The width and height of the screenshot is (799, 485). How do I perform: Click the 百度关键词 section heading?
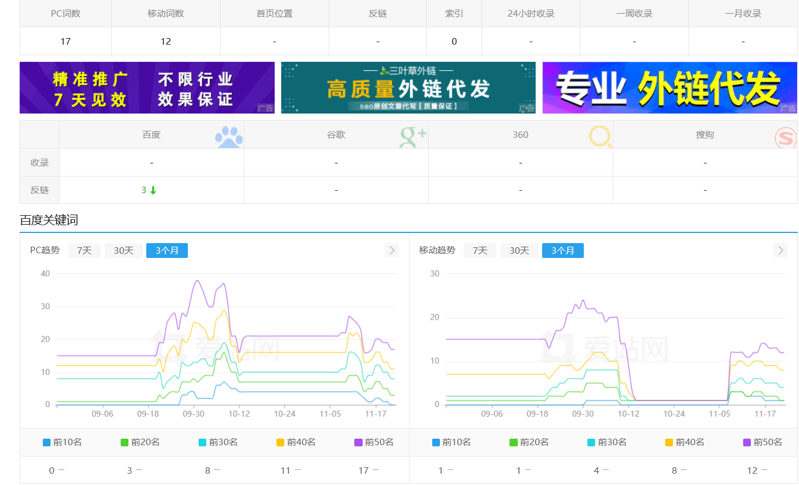pyautogui.click(x=49, y=220)
